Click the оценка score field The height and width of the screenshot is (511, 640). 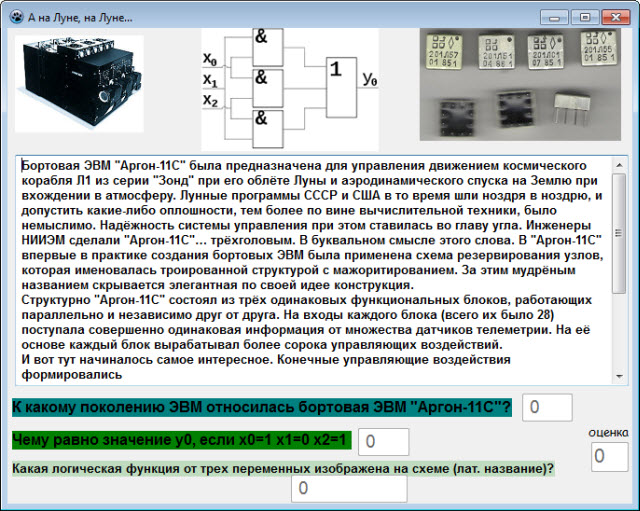[x=610, y=456]
